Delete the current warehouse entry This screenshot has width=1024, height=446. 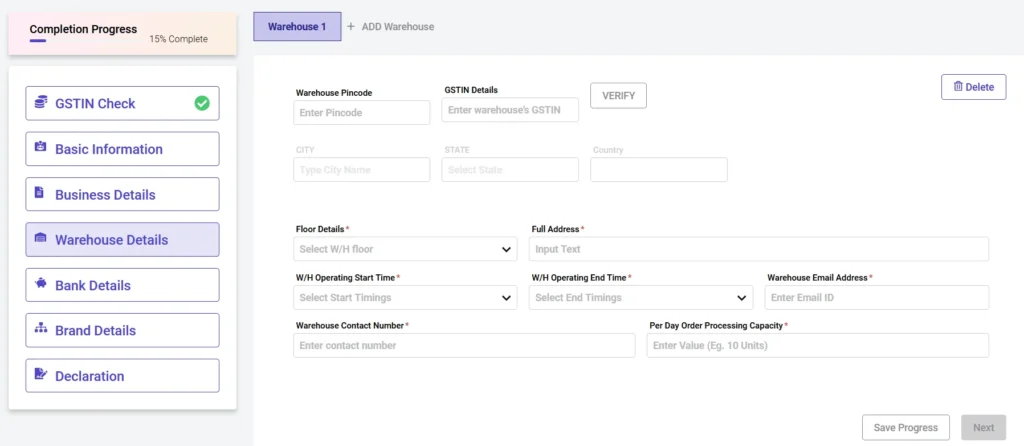click(973, 87)
